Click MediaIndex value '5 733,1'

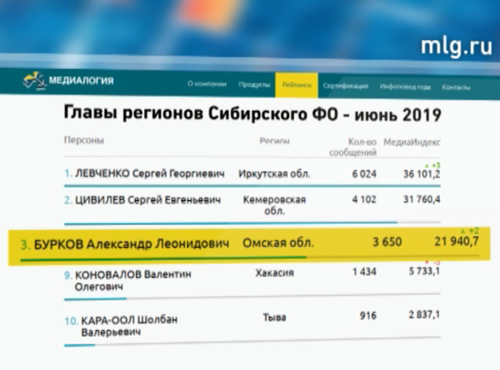[424, 271]
